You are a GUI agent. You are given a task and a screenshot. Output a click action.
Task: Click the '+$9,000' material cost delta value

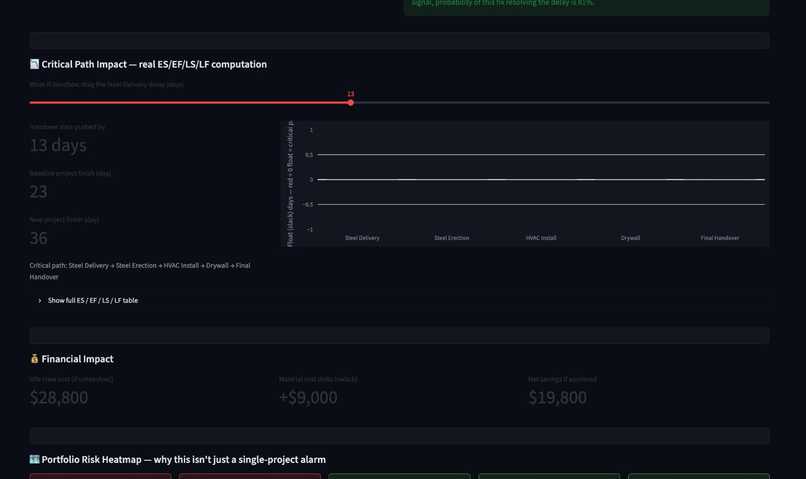click(308, 397)
